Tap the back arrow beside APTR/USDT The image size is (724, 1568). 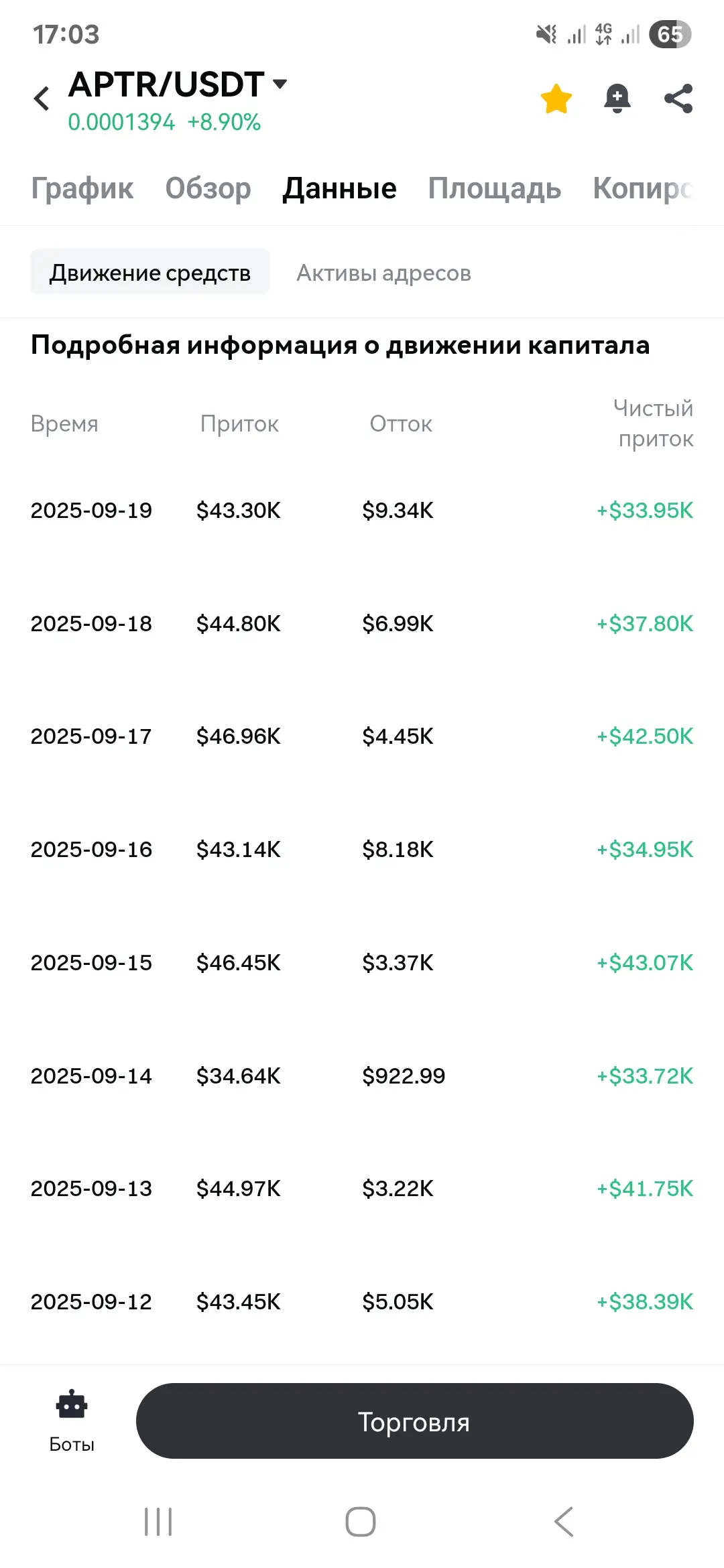click(x=42, y=99)
